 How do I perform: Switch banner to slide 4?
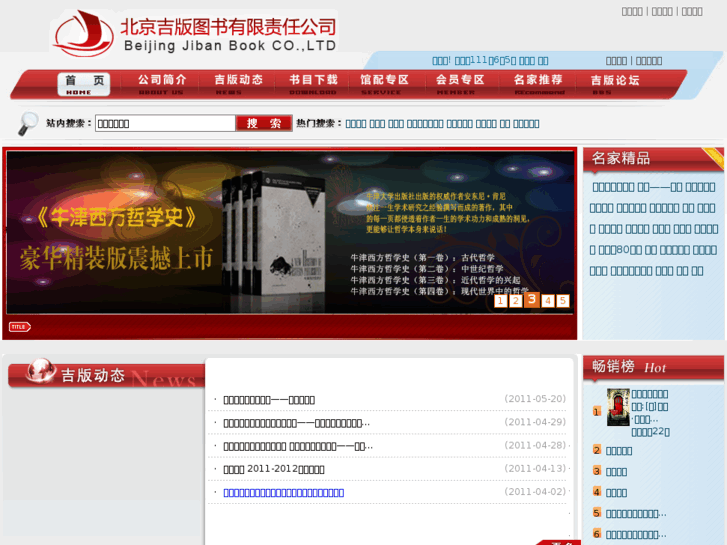(x=548, y=301)
